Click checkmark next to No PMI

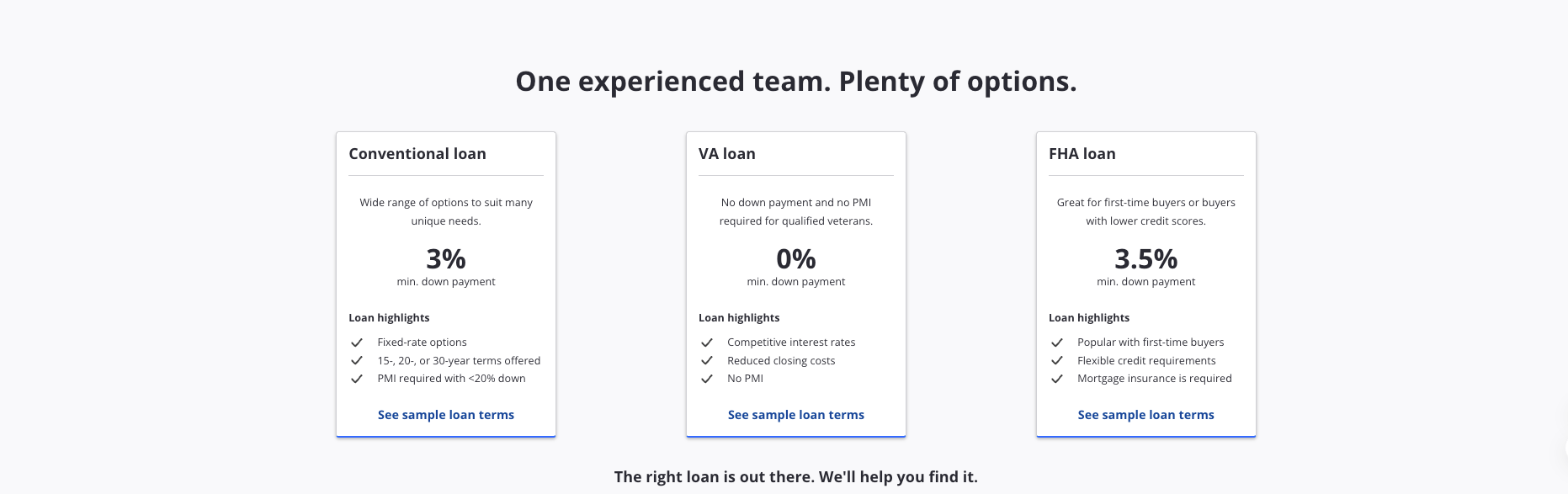tap(707, 379)
